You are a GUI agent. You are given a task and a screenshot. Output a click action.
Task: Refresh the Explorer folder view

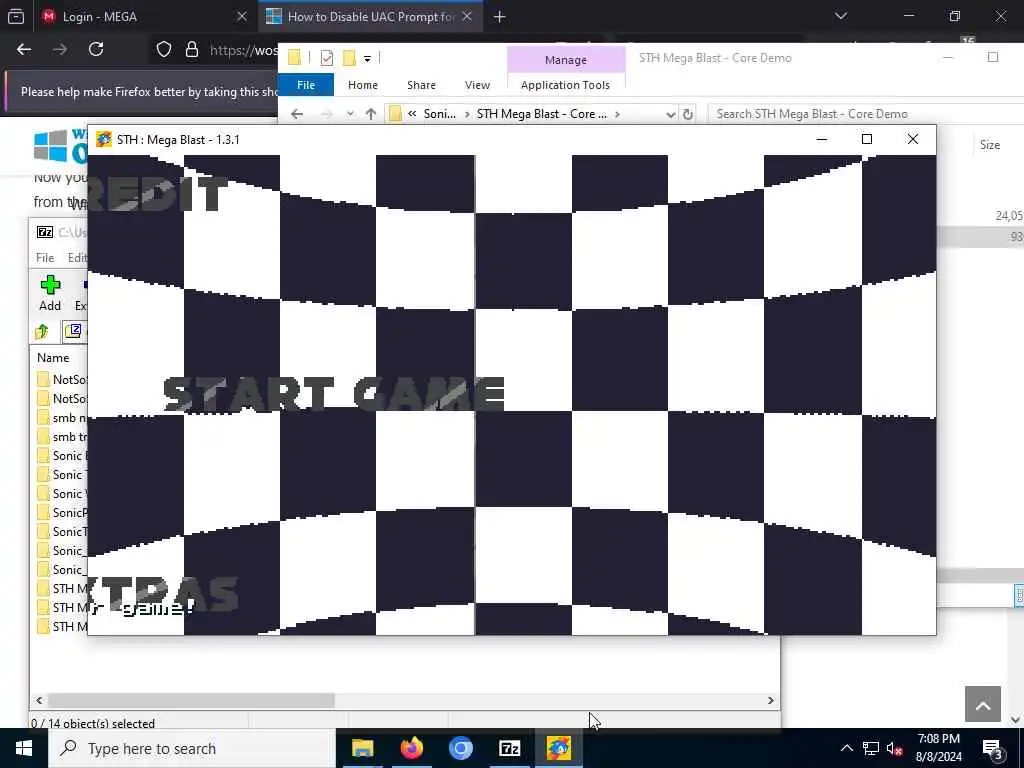(688, 114)
